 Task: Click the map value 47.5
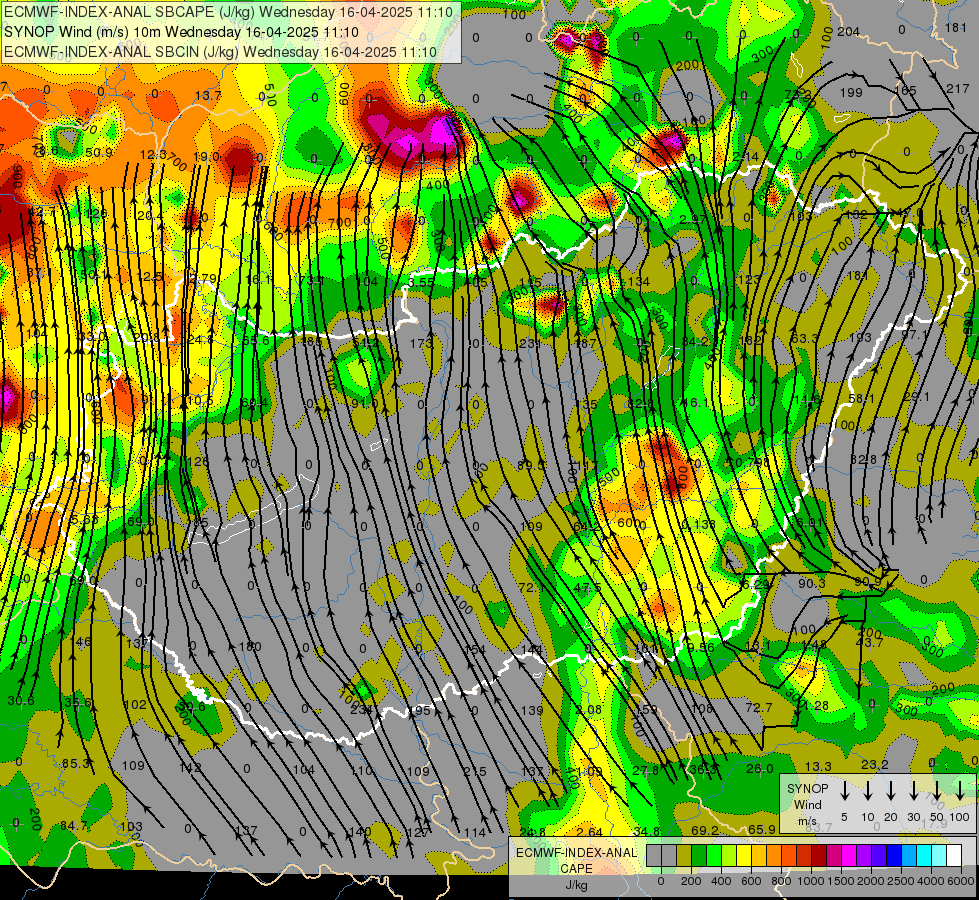[588, 587]
